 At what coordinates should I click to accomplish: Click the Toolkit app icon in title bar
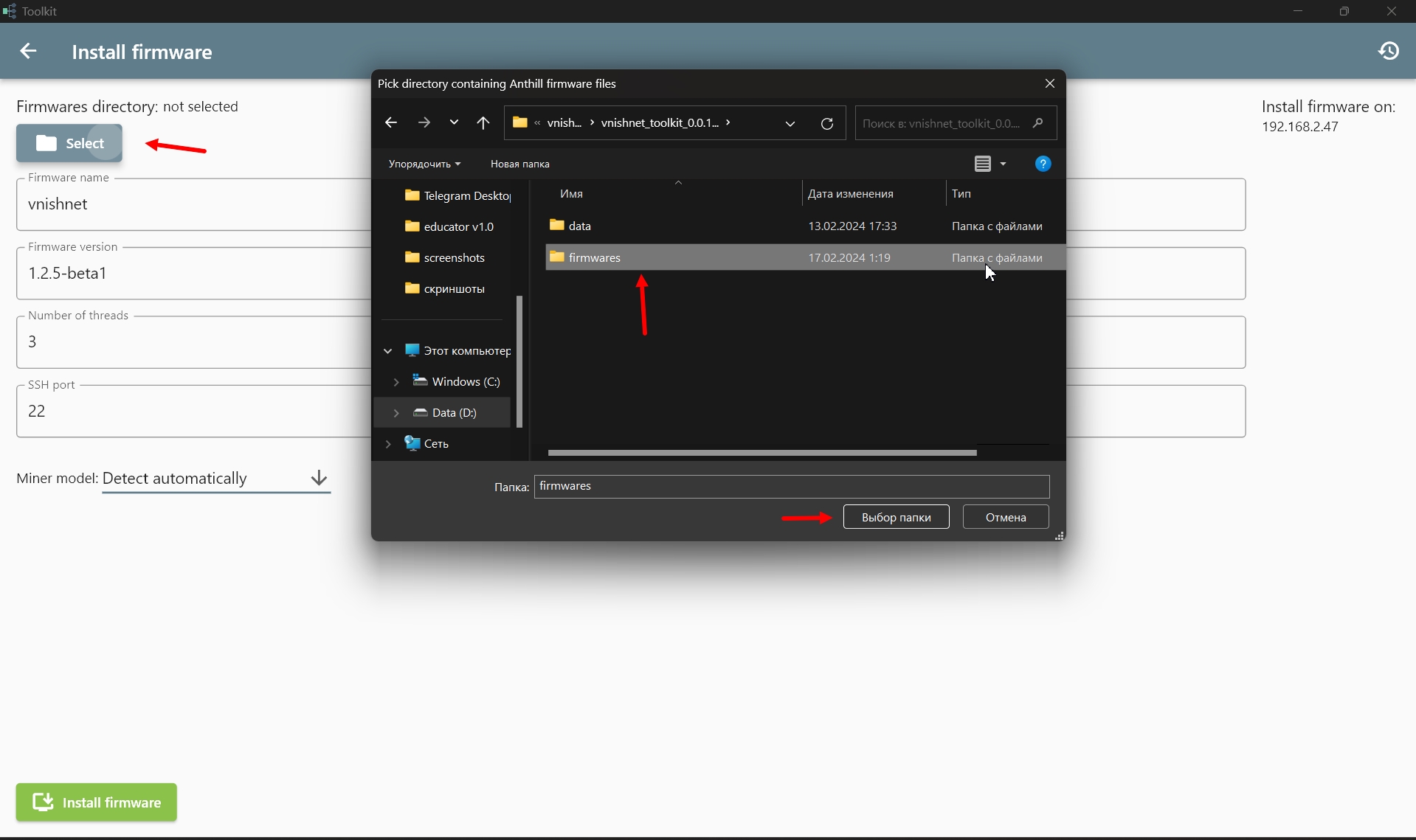(9, 11)
